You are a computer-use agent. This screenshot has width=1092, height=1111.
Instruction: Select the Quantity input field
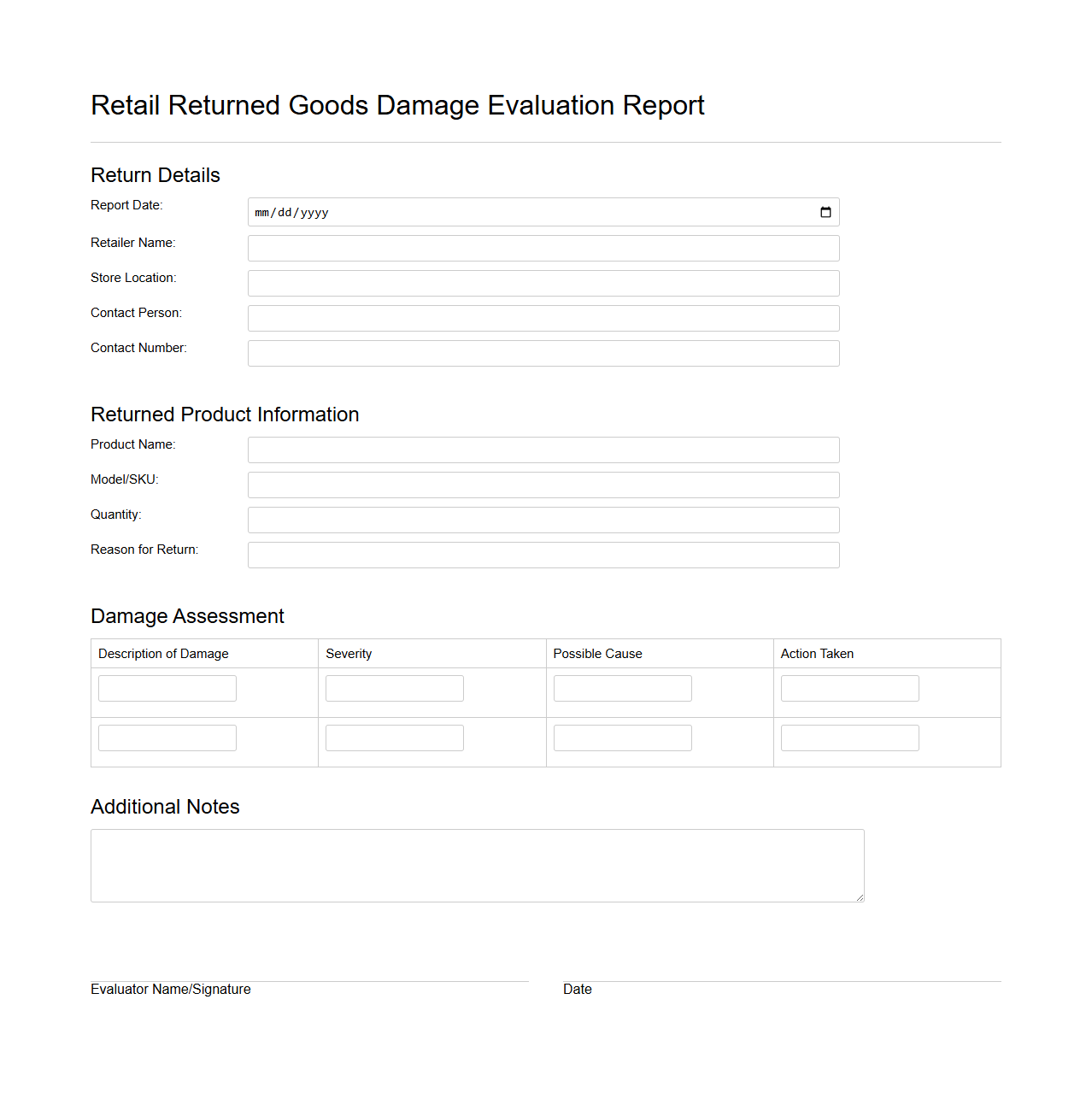click(x=543, y=520)
